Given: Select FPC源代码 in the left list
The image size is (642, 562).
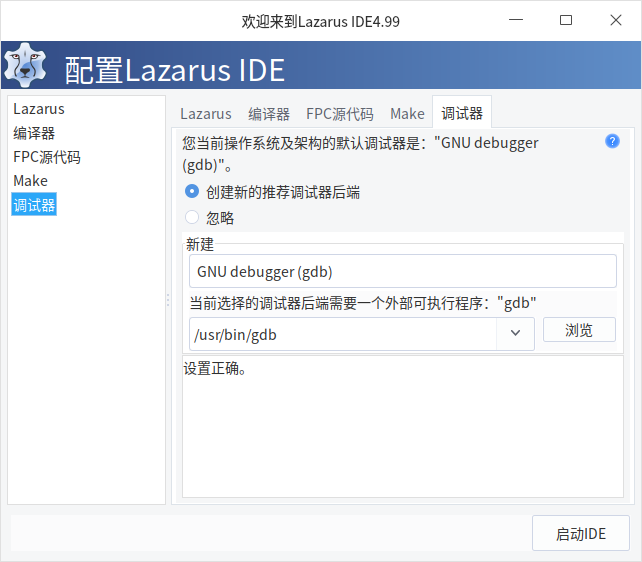Looking at the screenshot, I should tap(47, 157).
